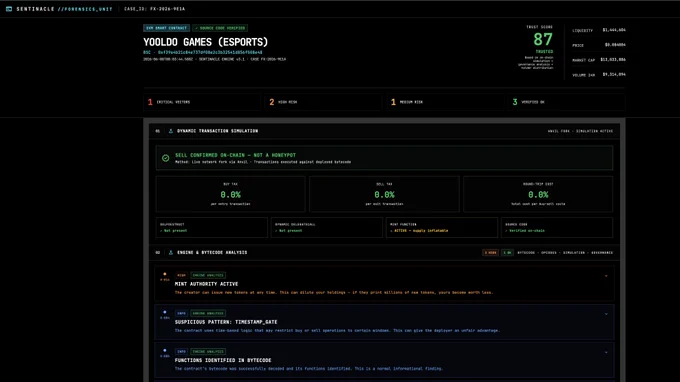Select the CASE_ID FX-2026-9E1A label
The height and width of the screenshot is (382, 680).
(x=154, y=9)
